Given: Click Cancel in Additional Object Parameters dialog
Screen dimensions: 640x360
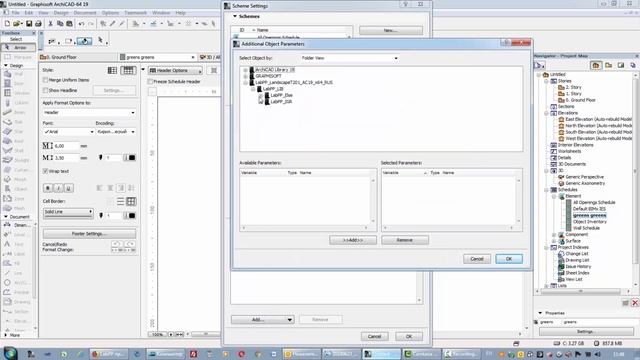Looking at the screenshot, I should 477,259.
